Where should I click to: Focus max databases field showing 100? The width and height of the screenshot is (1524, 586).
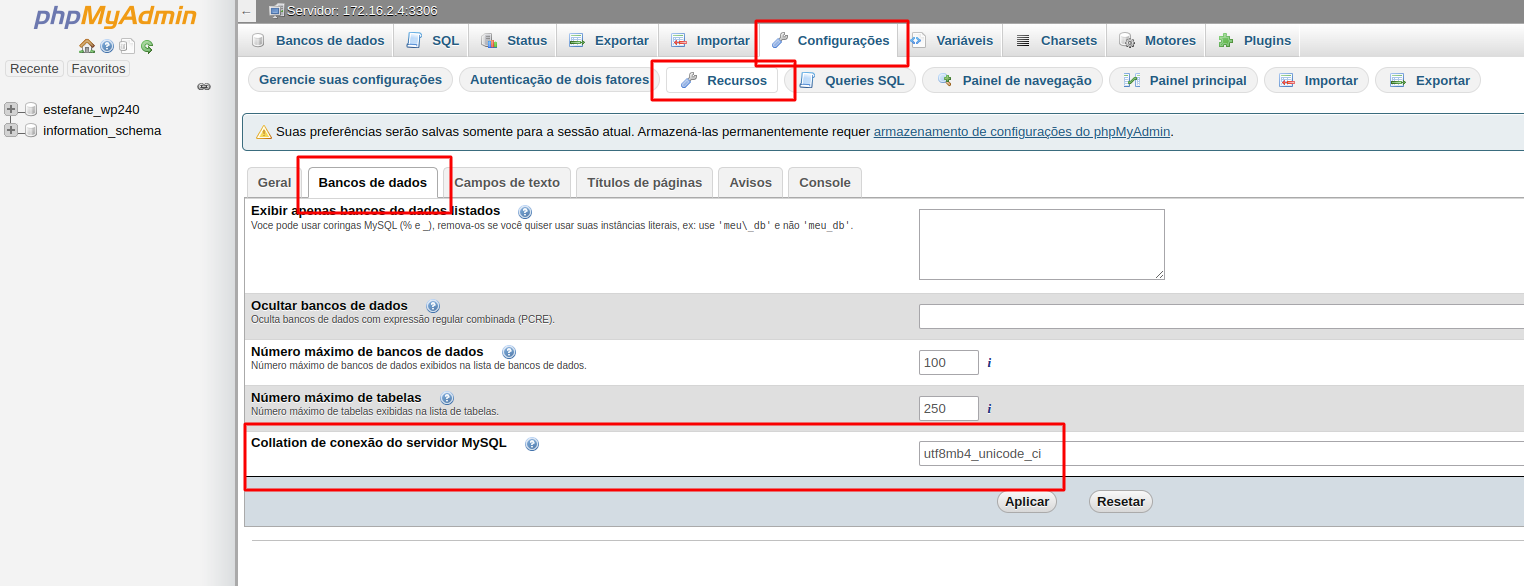pos(949,362)
